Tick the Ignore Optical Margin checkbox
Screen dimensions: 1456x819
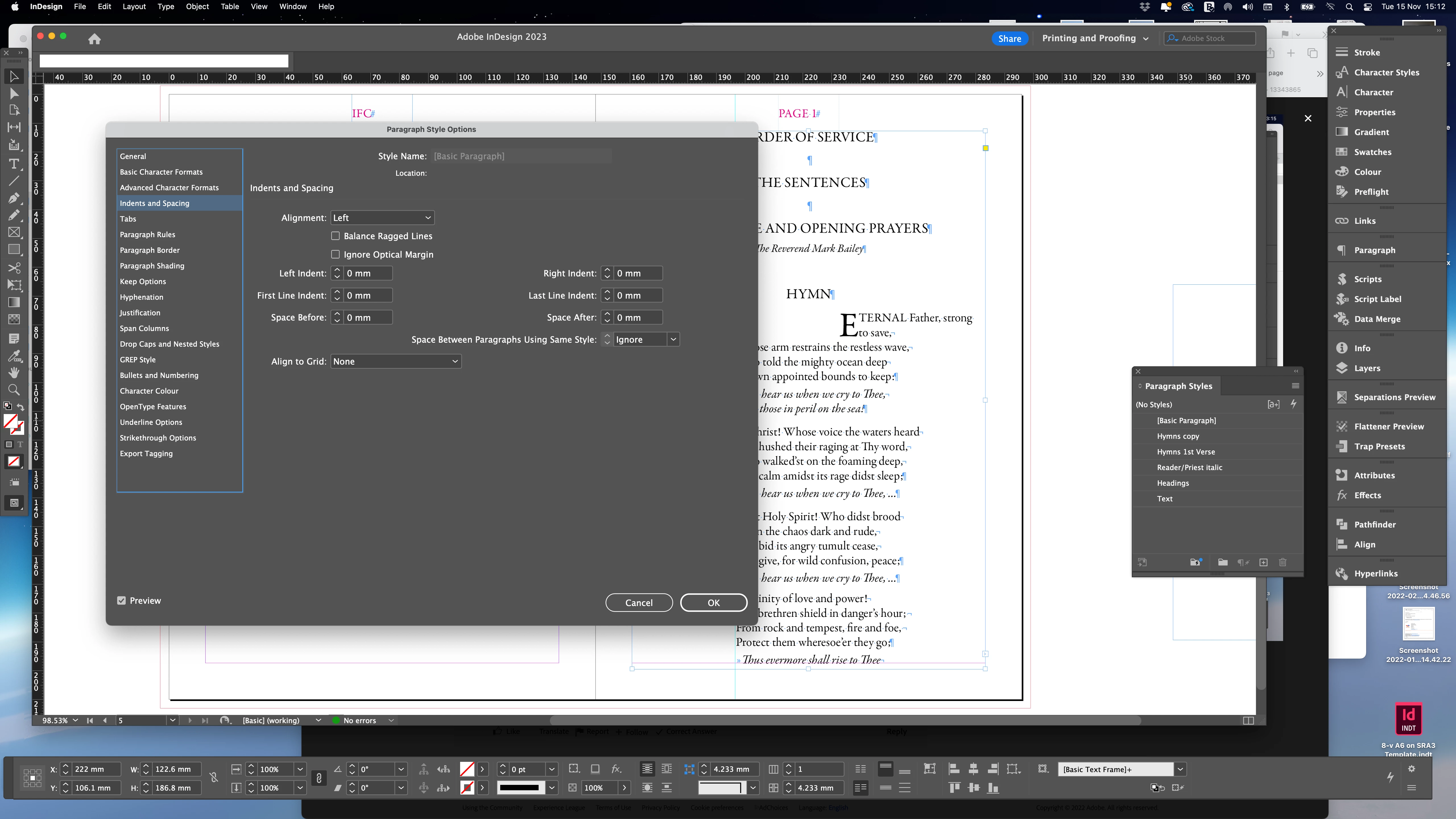[x=336, y=254]
